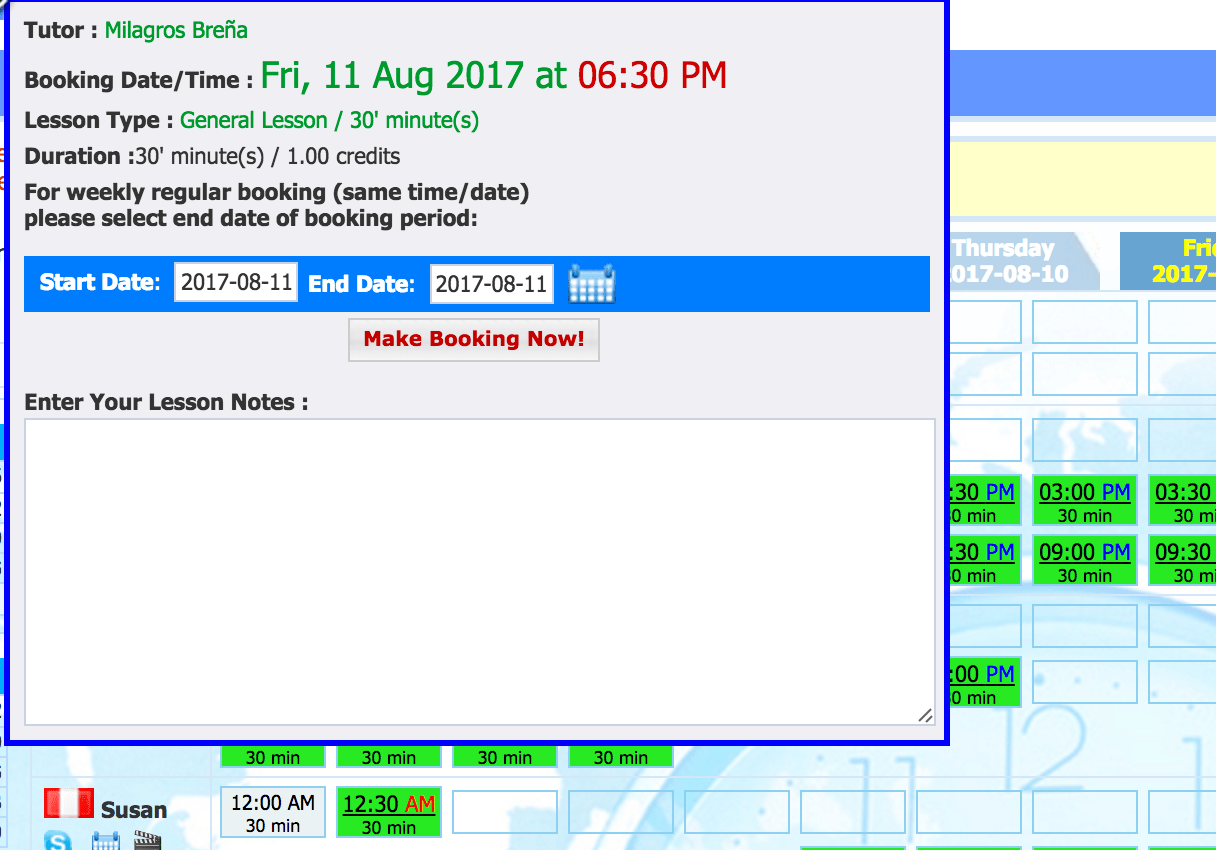Click the Susan tutor name
The height and width of the screenshot is (850, 1216).
point(134,810)
